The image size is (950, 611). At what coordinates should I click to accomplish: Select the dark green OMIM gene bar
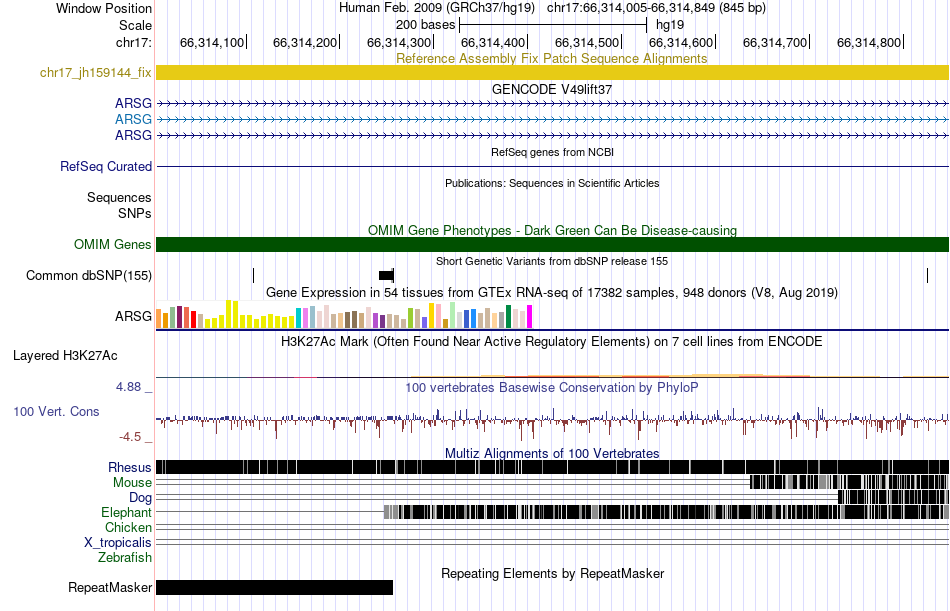552,244
